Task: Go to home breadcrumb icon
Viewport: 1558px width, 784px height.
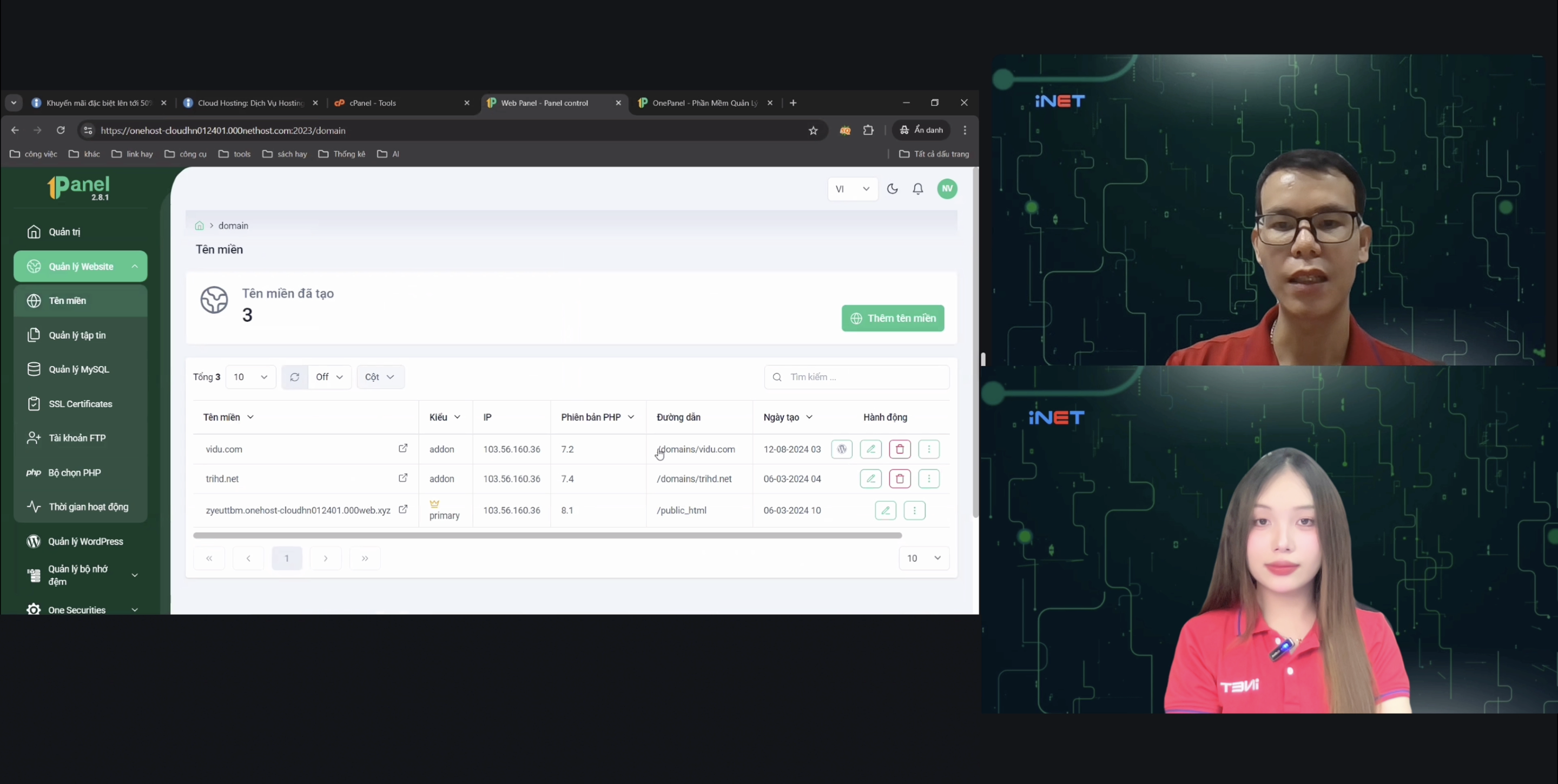Action: click(x=199, y=225)
